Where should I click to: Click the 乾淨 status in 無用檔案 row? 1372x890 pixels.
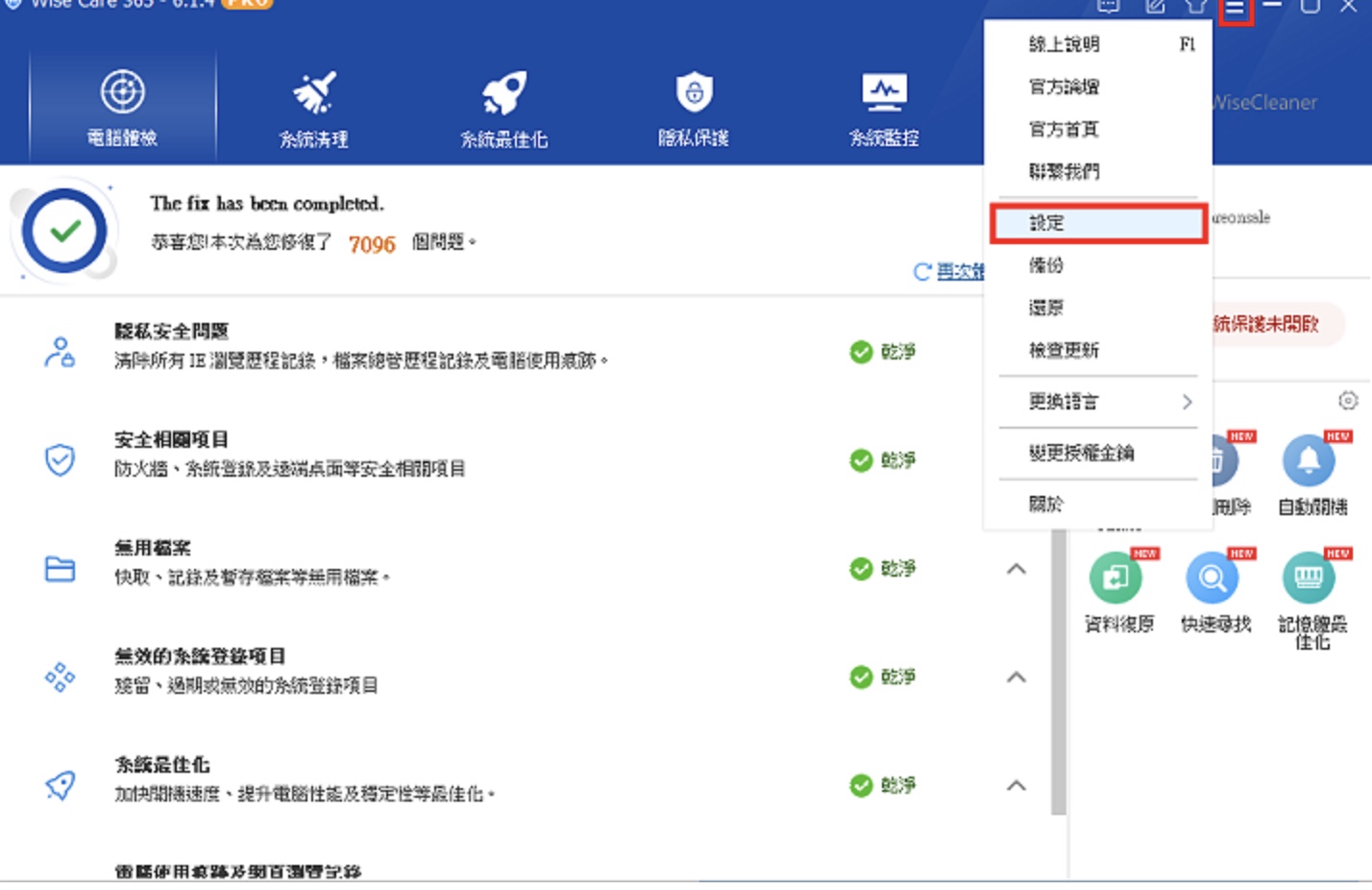pos(898,569)
